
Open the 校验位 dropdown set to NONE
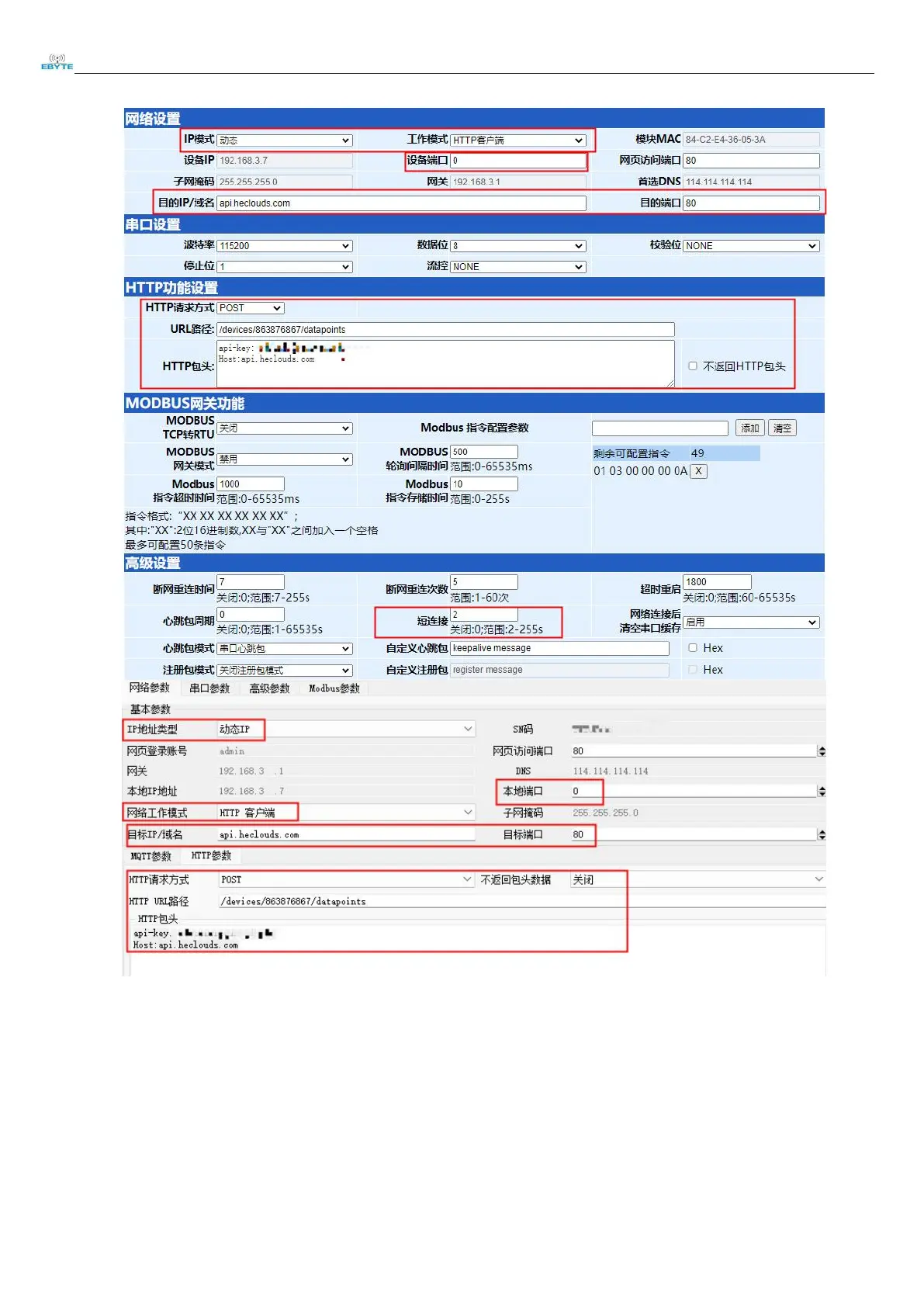coord(751,246)
